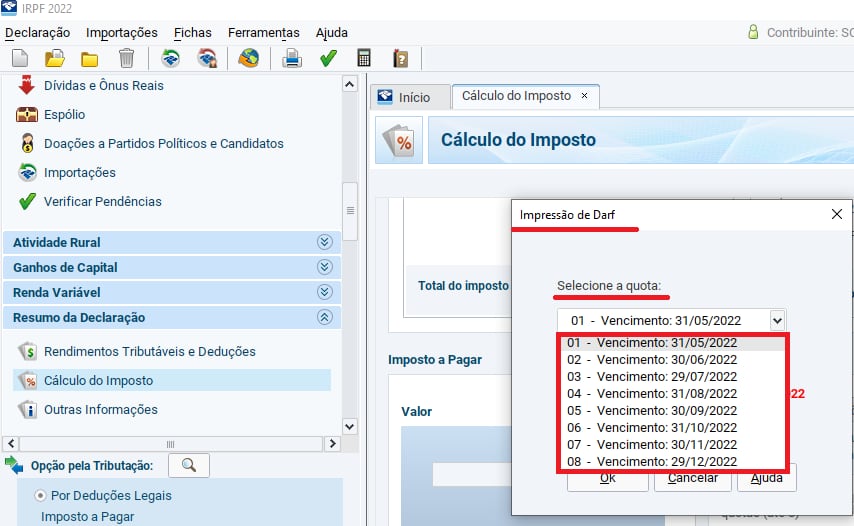Open the Ferramentas menu
Image resolution: width=854 pixels, height=526 pixels.
click(263, 33)
